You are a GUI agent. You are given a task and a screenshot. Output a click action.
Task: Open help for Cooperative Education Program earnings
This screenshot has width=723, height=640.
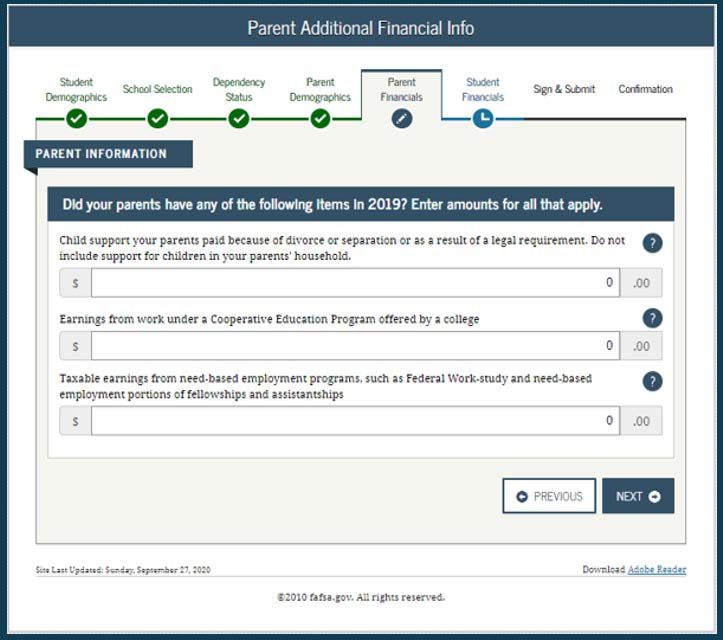click(x=652, y=318)
